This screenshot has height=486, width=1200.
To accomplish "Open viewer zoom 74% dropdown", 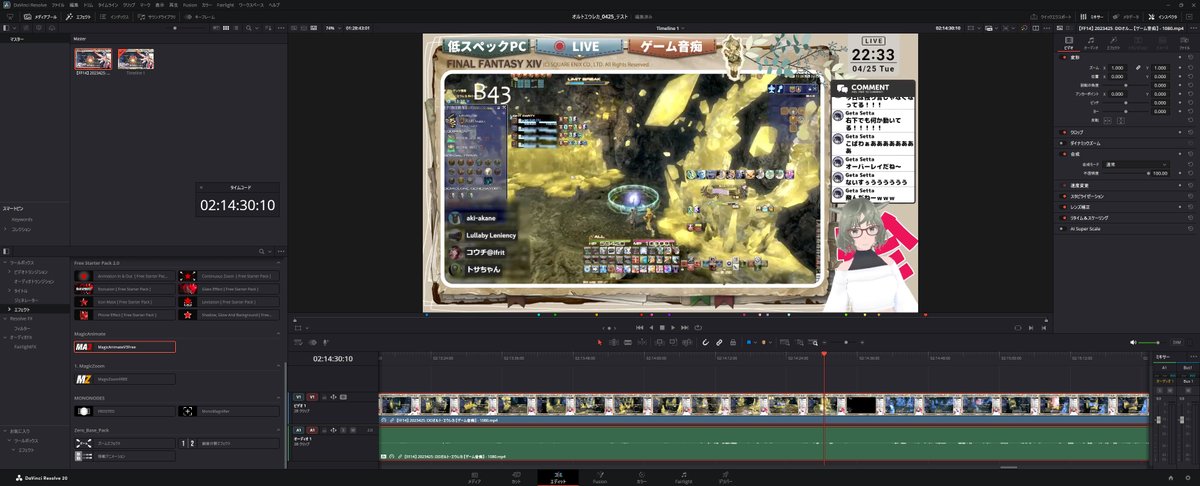I will point(332,28).
